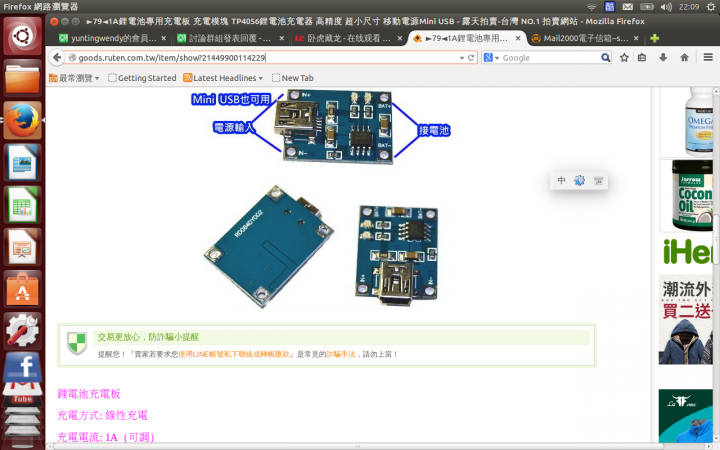This screenshot has width=720, height=450.
Task: Open Ubuntu Dash home launcher icon
Action: point(22,35)
